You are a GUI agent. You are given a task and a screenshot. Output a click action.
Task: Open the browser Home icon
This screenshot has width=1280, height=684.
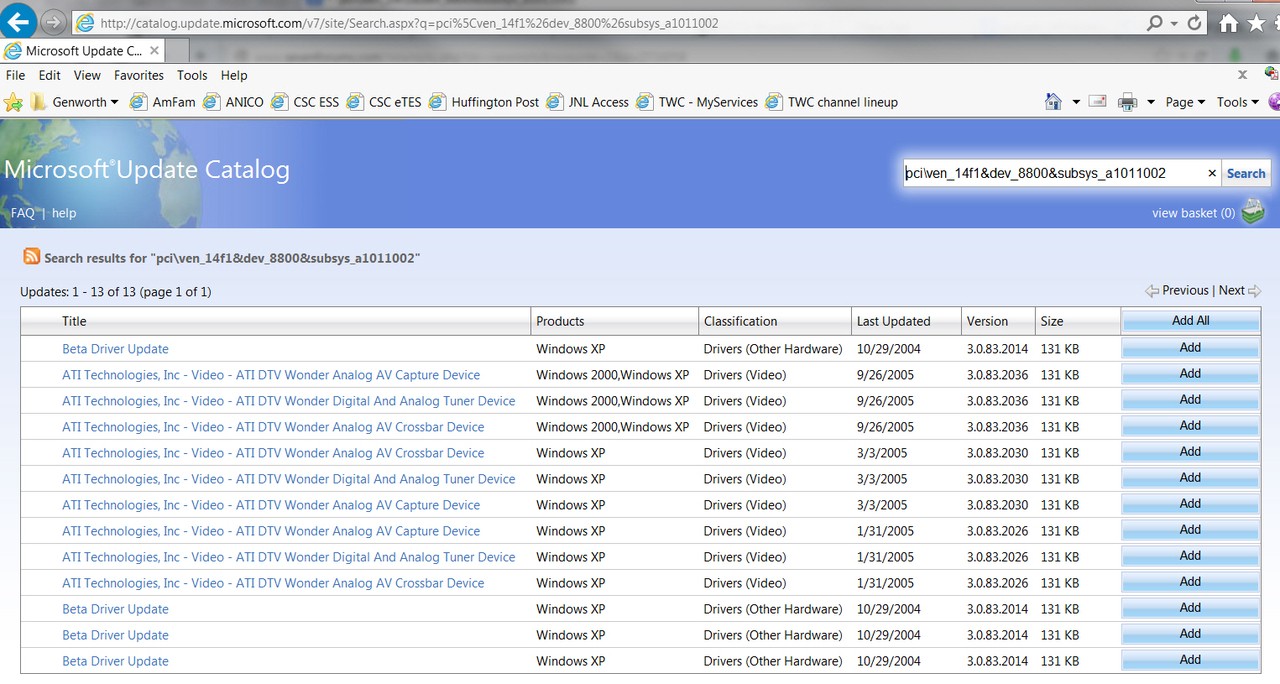pyautogui.click(x=1229, y=23)
